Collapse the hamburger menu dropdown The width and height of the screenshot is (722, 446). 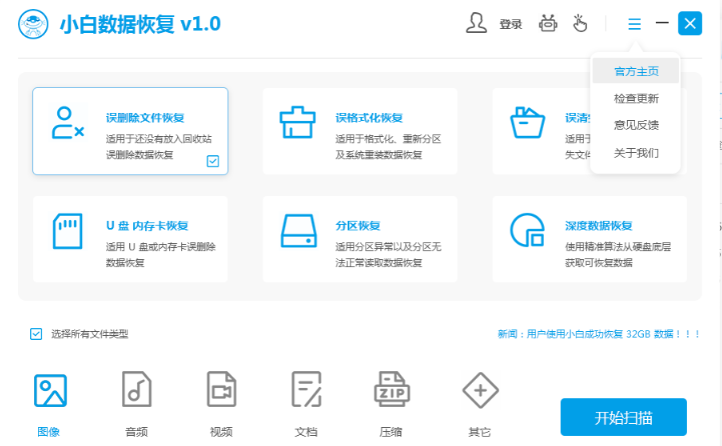(x=635, y=23)
